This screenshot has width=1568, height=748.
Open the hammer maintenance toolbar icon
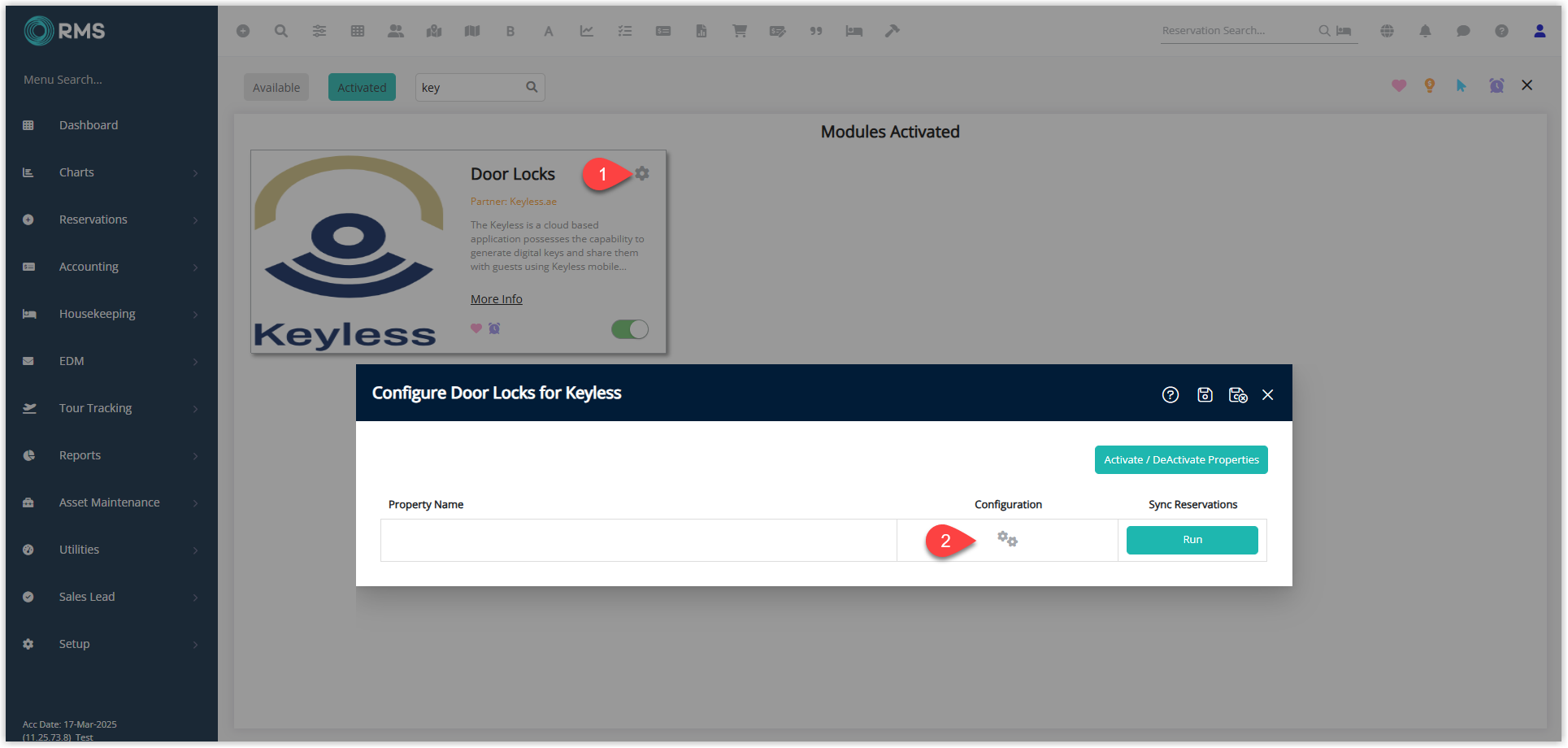coord(893,31)
